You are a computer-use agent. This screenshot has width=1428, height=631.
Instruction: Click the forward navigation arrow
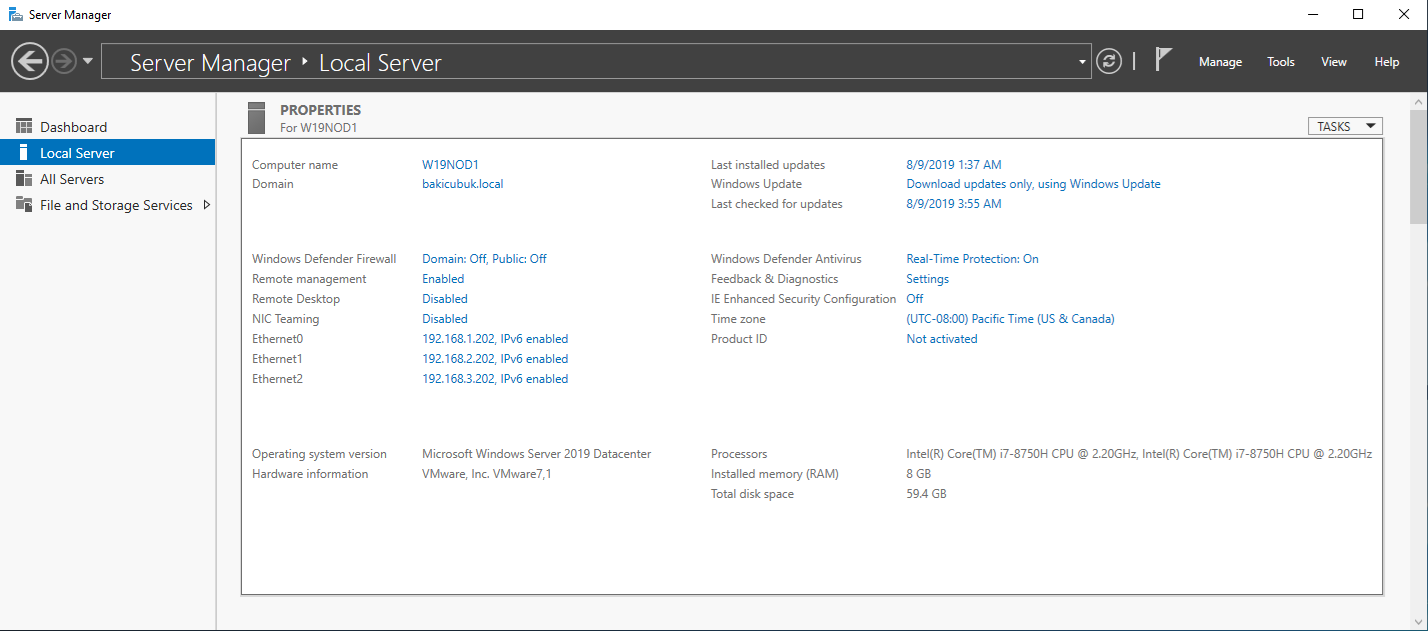pyautogui.click(x=63, y=62)
